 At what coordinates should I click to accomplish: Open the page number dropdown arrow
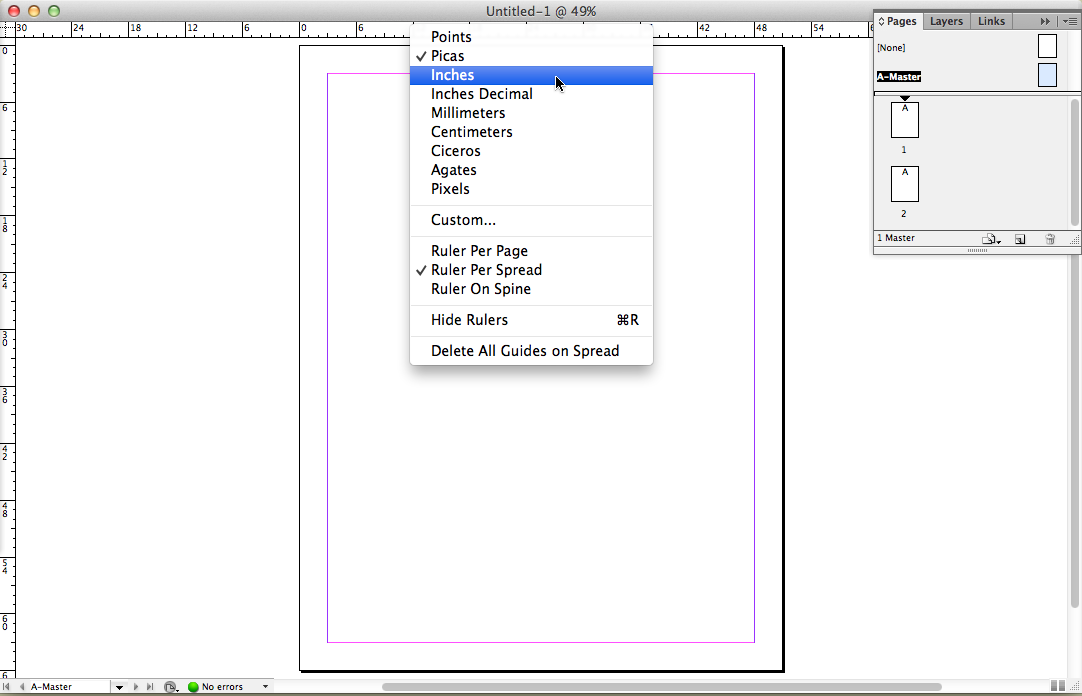tap(119, 687)
